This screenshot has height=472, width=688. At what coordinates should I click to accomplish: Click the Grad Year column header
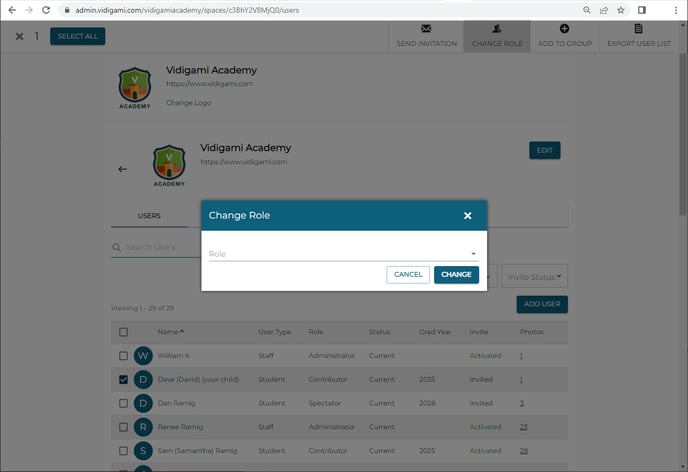[435, 332]
